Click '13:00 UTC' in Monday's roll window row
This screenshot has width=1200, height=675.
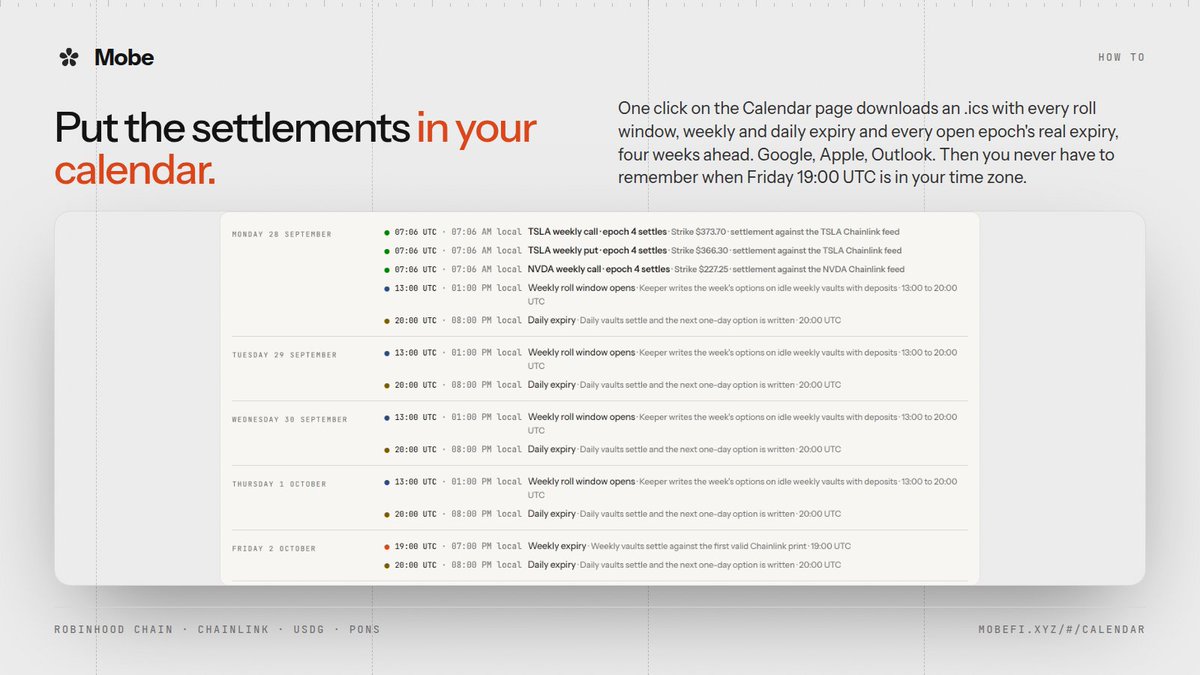(416, 288)
